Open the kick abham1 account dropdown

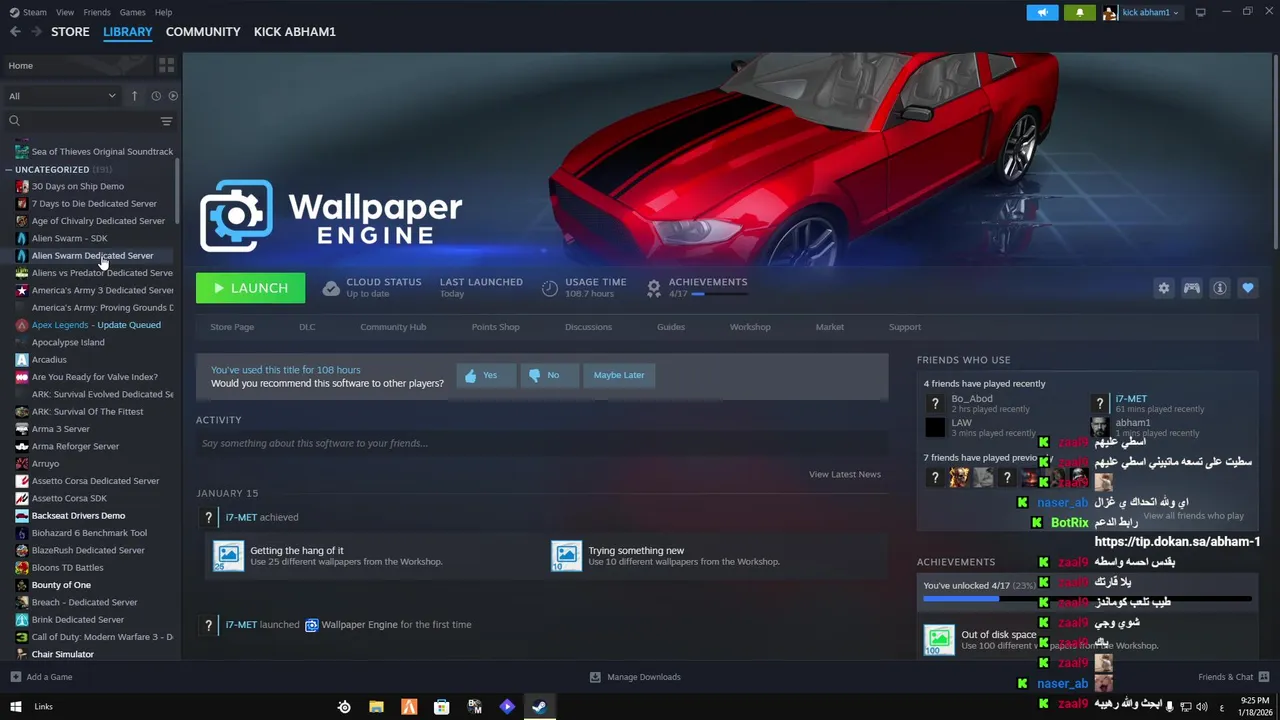click(1141, 12)
